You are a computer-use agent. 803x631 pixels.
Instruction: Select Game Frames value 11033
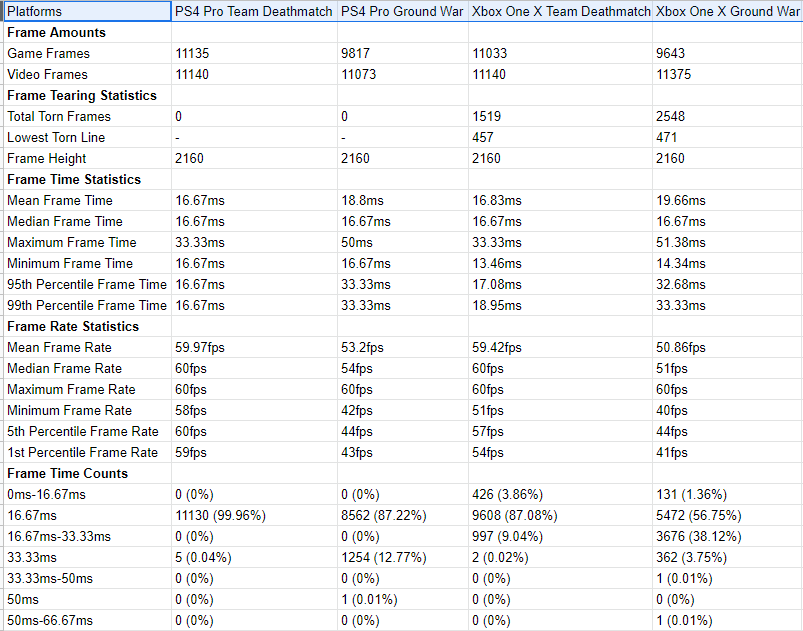490,53
